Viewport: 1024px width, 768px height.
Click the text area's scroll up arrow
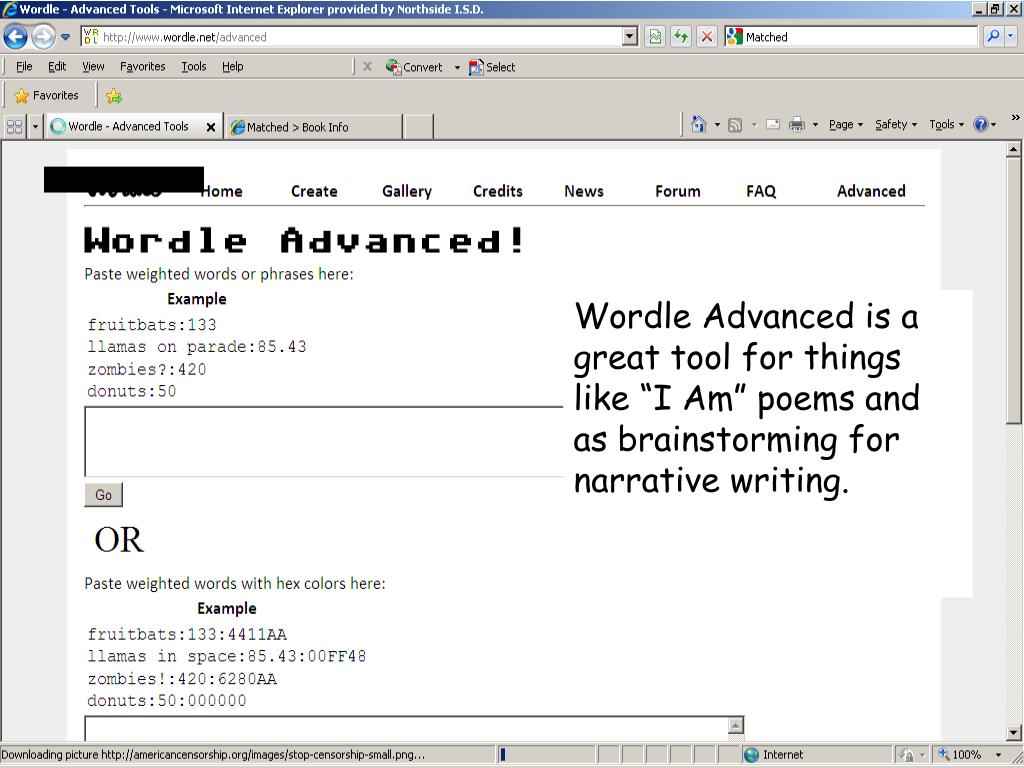[735, 725]
